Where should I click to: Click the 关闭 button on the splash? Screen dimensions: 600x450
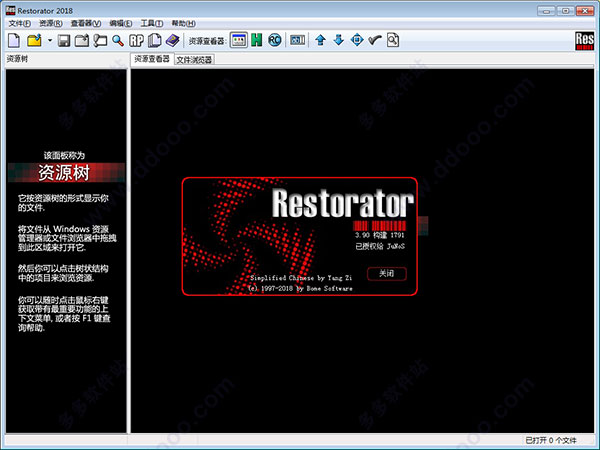pos(386,273)
